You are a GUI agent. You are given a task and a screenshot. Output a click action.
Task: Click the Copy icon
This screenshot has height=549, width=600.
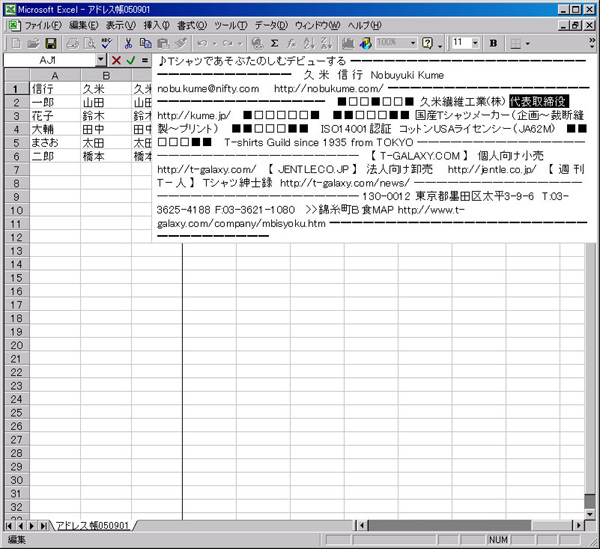[x=146, y=43]
